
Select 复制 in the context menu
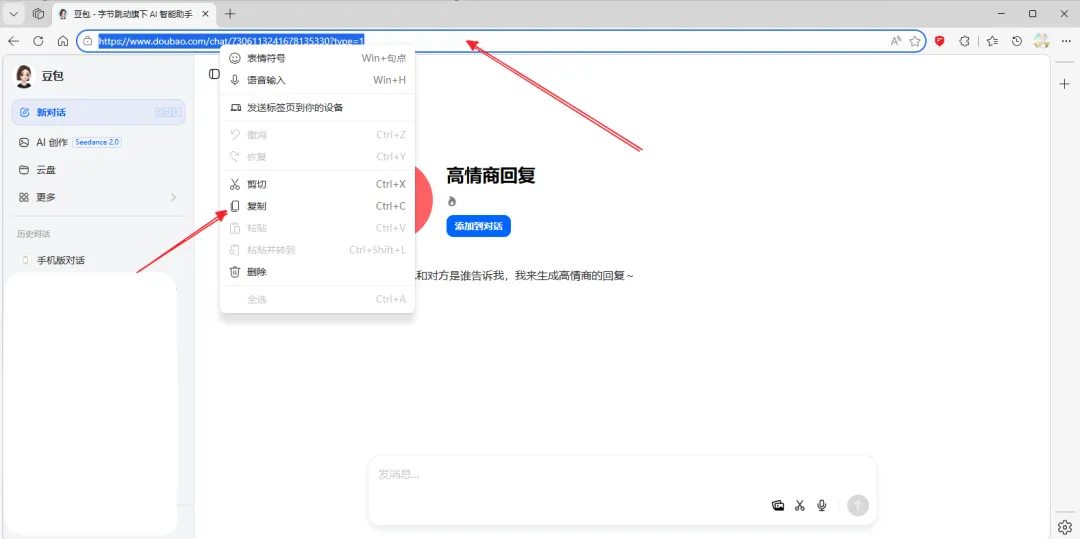[x=318, y=206]
